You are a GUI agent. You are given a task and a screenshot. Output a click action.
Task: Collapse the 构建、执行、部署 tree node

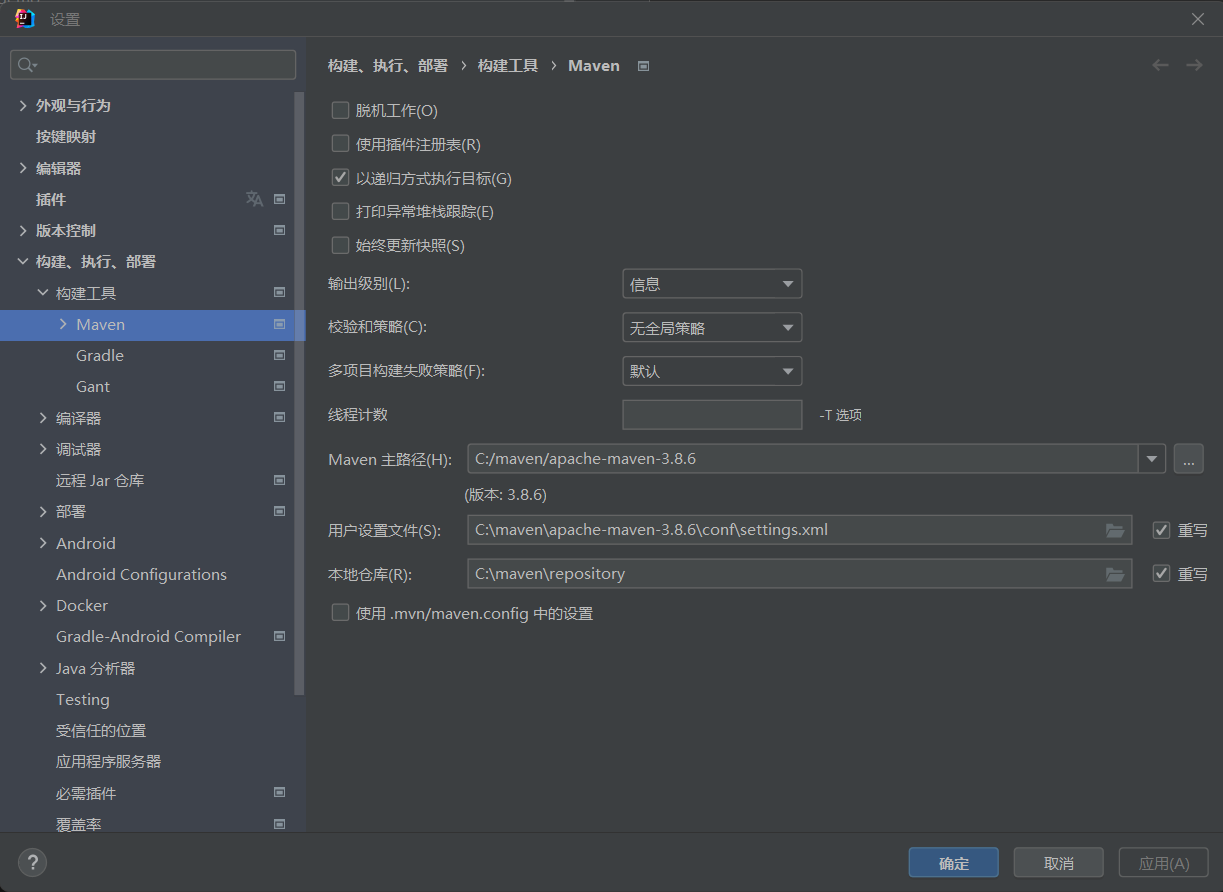[x=23, y=262]
